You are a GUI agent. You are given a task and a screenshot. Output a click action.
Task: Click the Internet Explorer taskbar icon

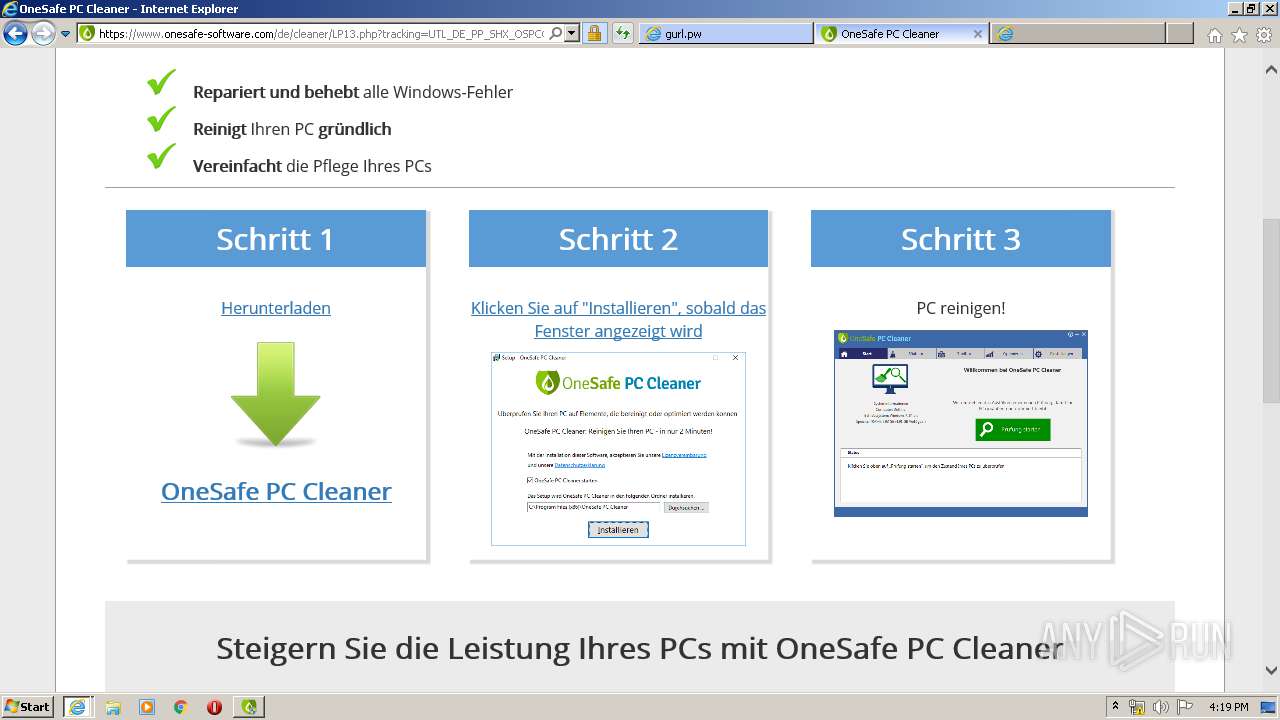78,706
